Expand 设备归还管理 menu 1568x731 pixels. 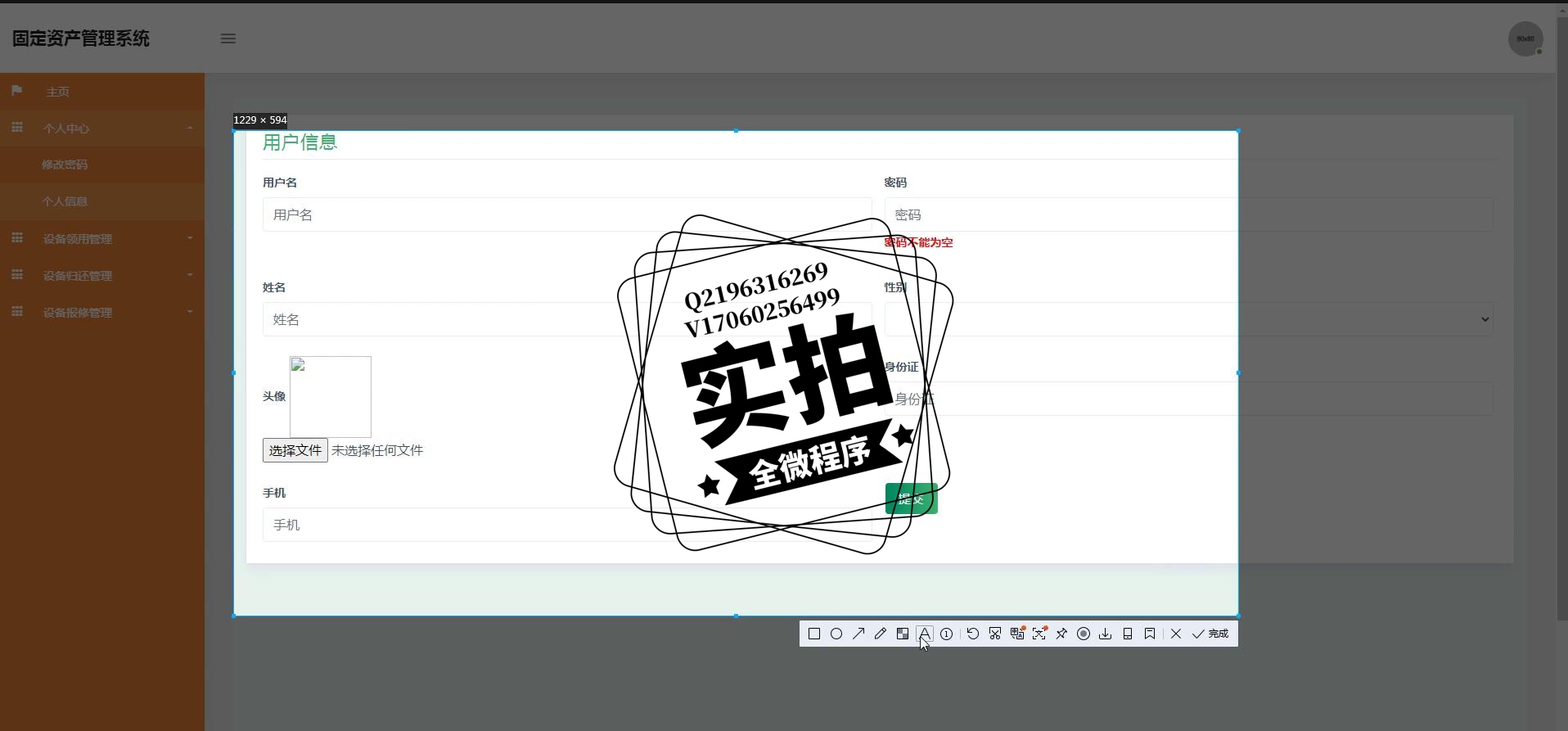(x=102, y=276)
